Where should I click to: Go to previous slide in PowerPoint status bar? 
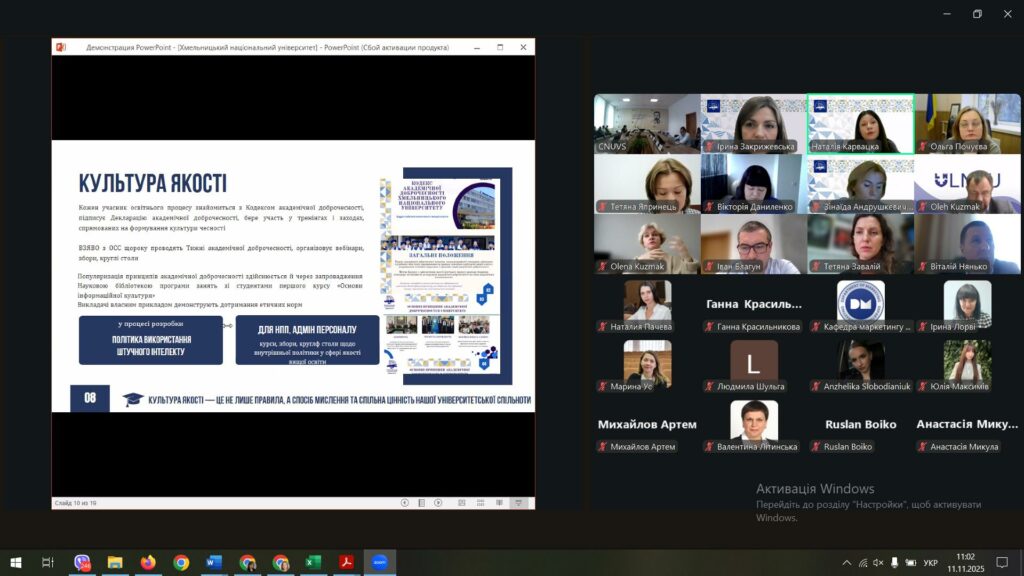point(405,502)
